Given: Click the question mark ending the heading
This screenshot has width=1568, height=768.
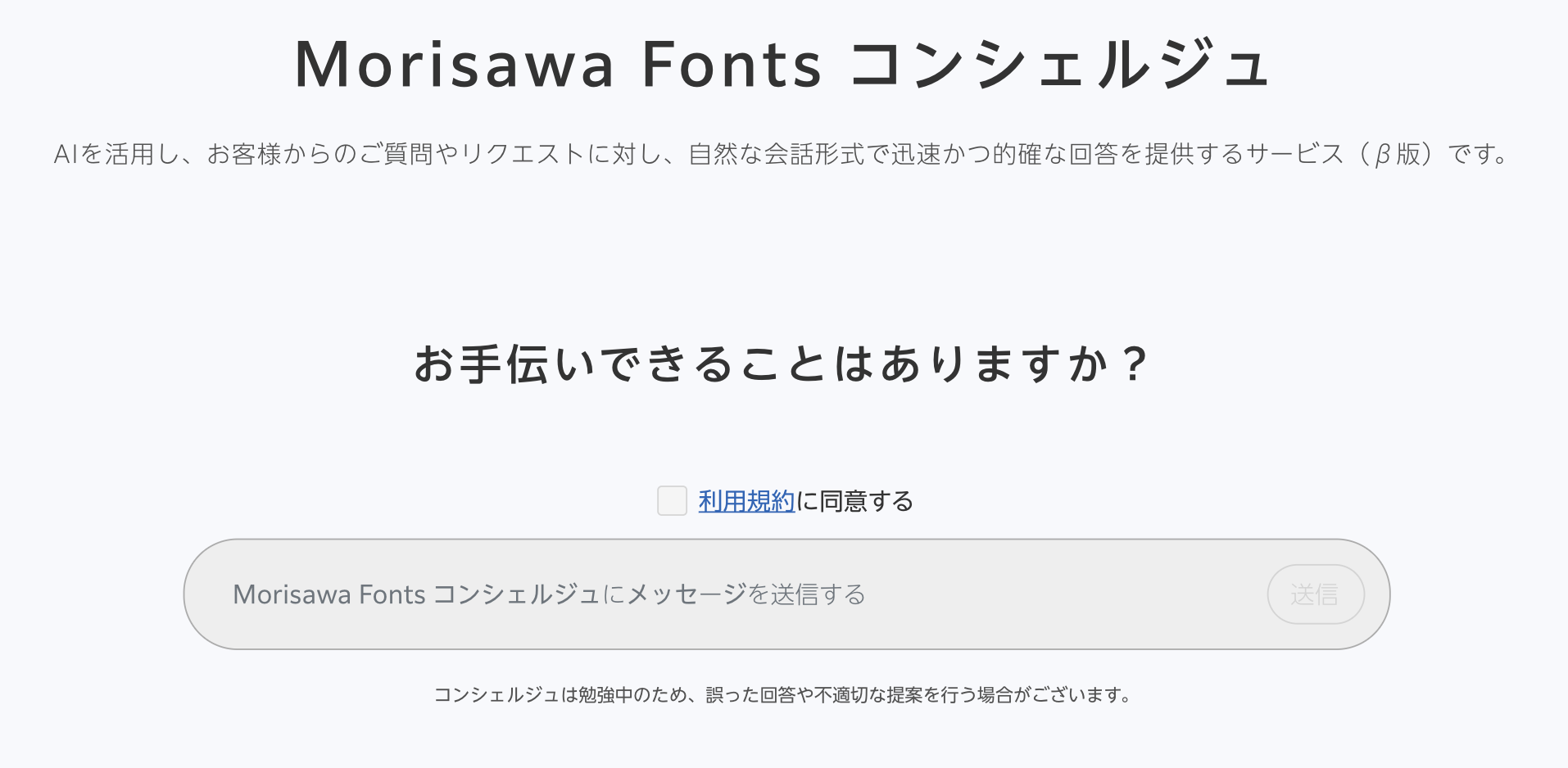Looking at the screenshot, I should point(1134,364).
